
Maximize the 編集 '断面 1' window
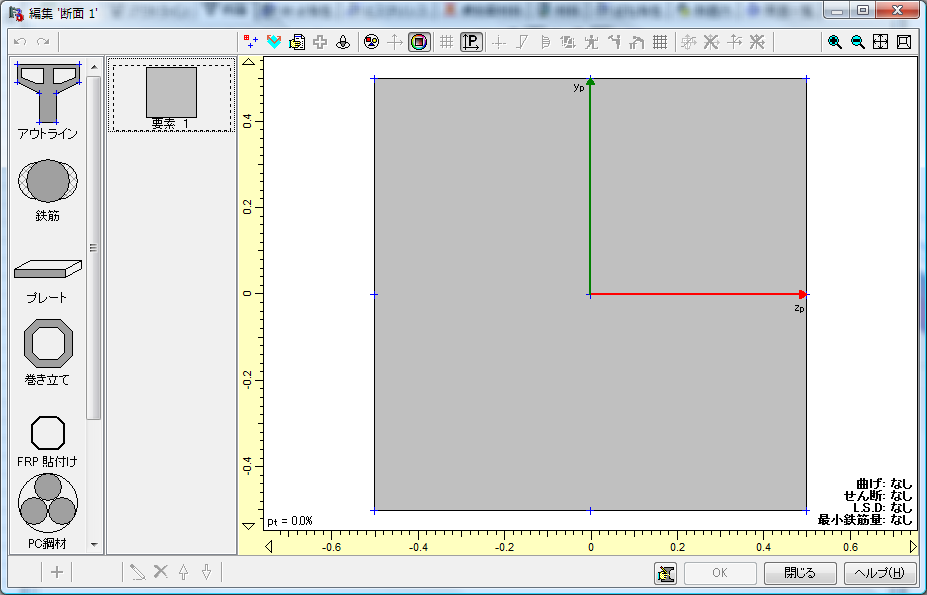(x=863, y=10)
